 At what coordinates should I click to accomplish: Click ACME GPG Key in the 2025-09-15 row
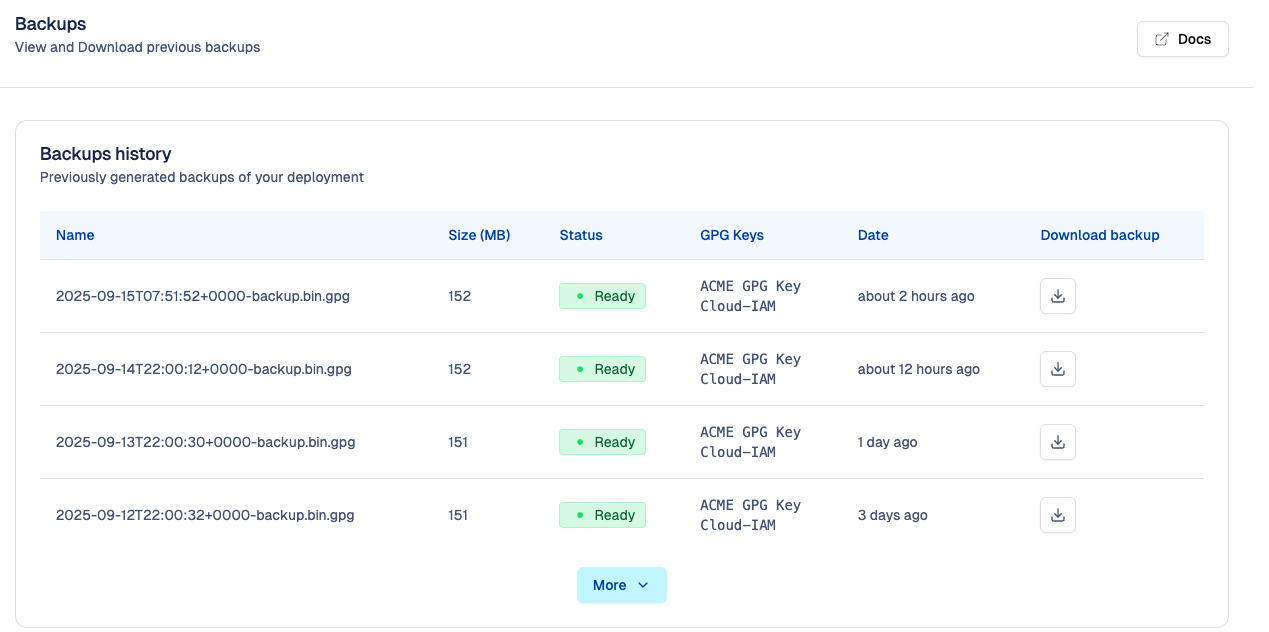pos(750,286)
